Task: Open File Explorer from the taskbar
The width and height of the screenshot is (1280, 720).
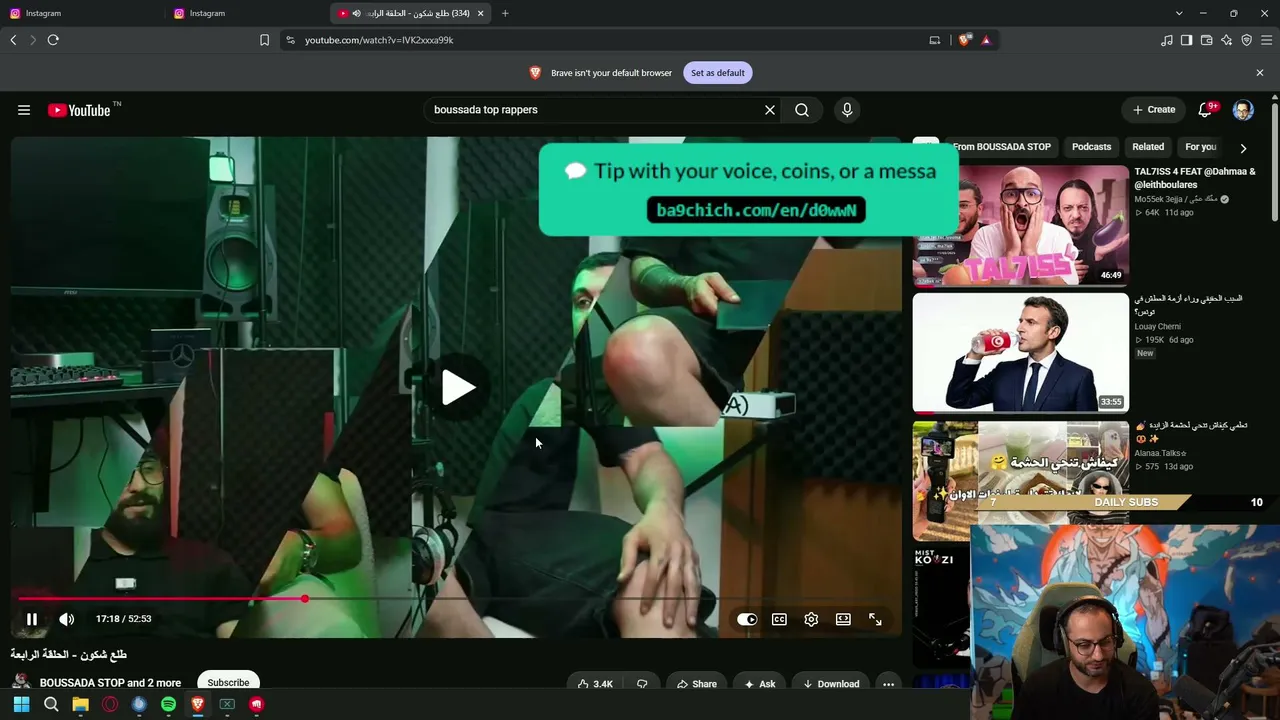Action: click(80, 704)
